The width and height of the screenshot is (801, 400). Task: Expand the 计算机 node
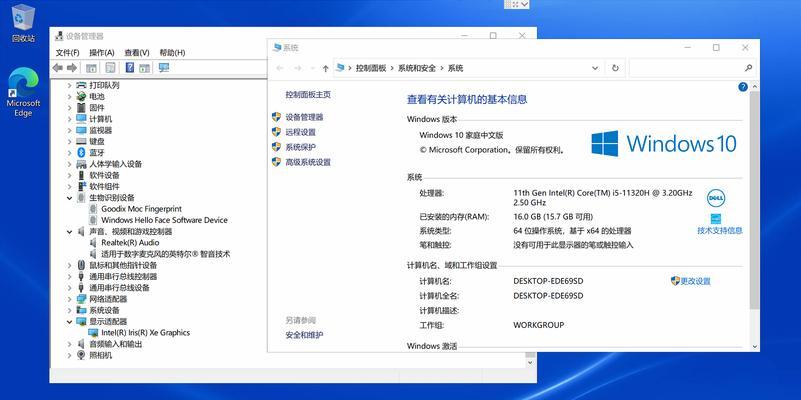pyautogui.click(x=69, y=119)
